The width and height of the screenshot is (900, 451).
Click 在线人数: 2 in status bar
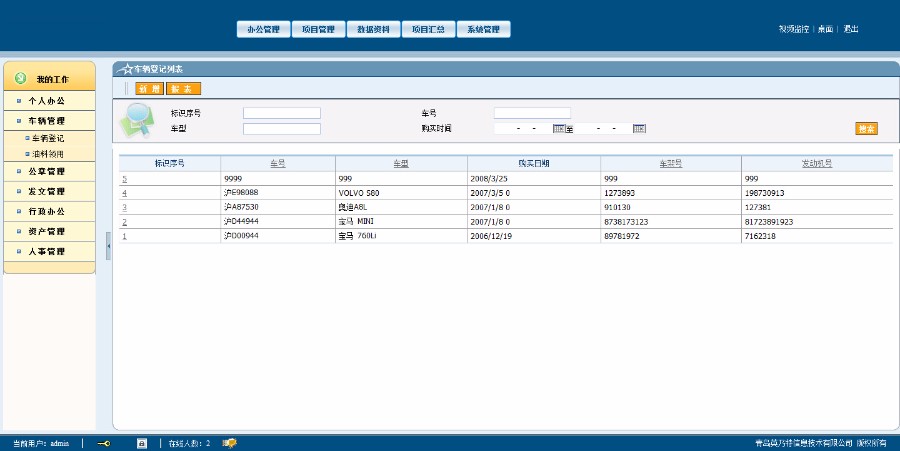[189, 444]
